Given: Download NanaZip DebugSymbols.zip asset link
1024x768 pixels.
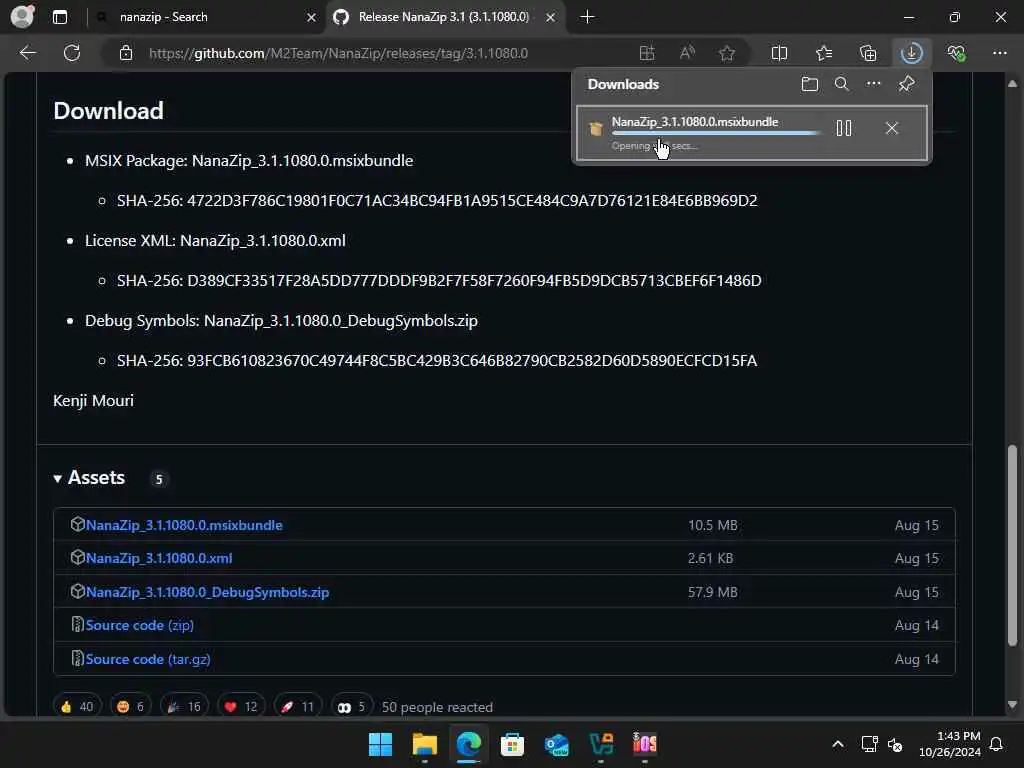Looking at the screenshot, I should coord(207,592).
